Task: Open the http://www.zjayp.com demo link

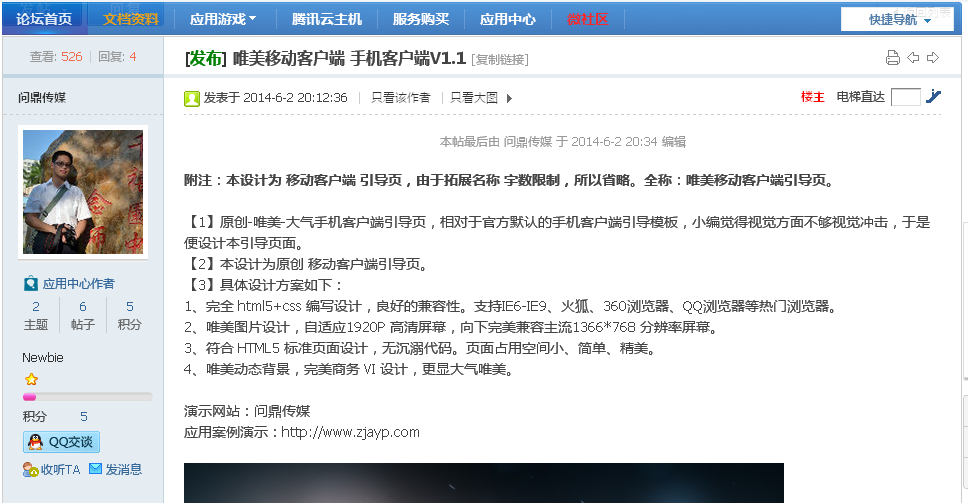Action: tap(350, 432)
